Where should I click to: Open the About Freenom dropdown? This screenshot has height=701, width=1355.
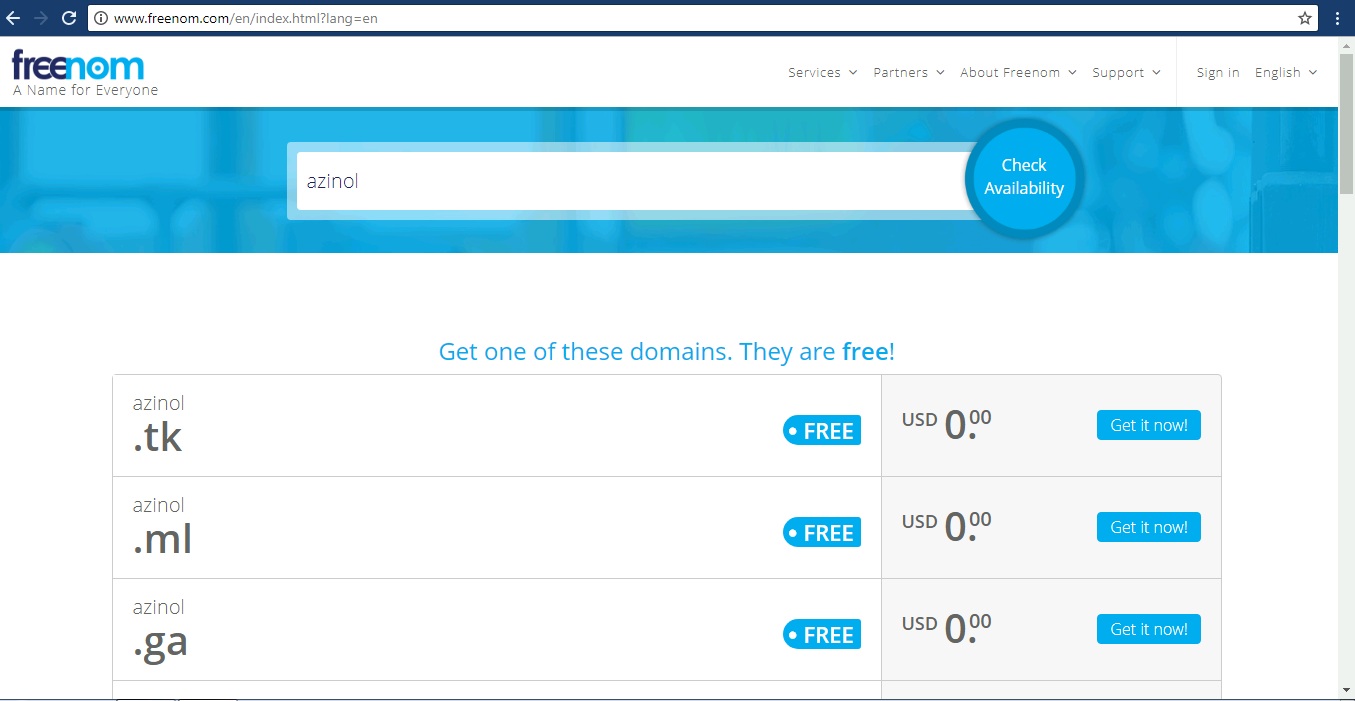(x=1018, y=72)
